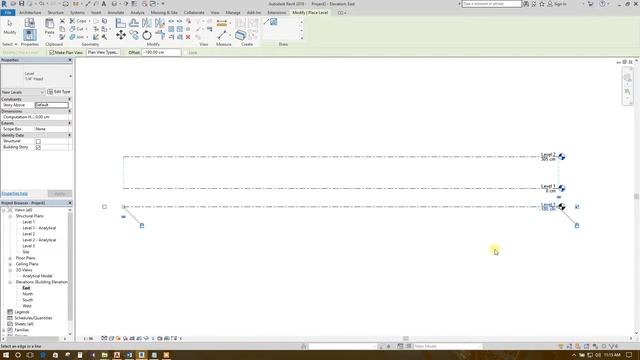This screenshot has width=640, height=360.
Task: Open Level 1 - Analytical structural plan
Action: click(39, 228)
